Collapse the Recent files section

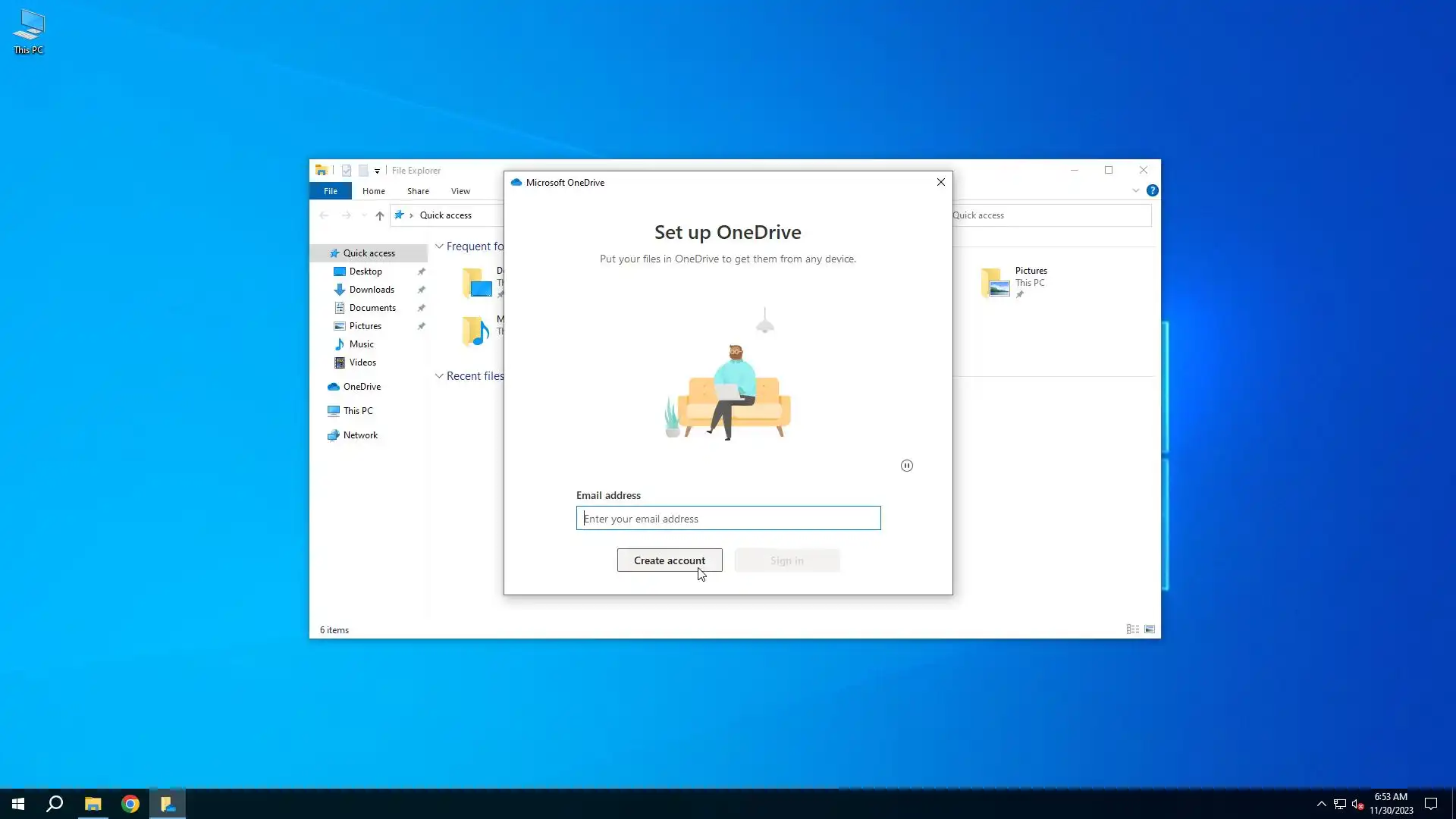coord(439,376)
